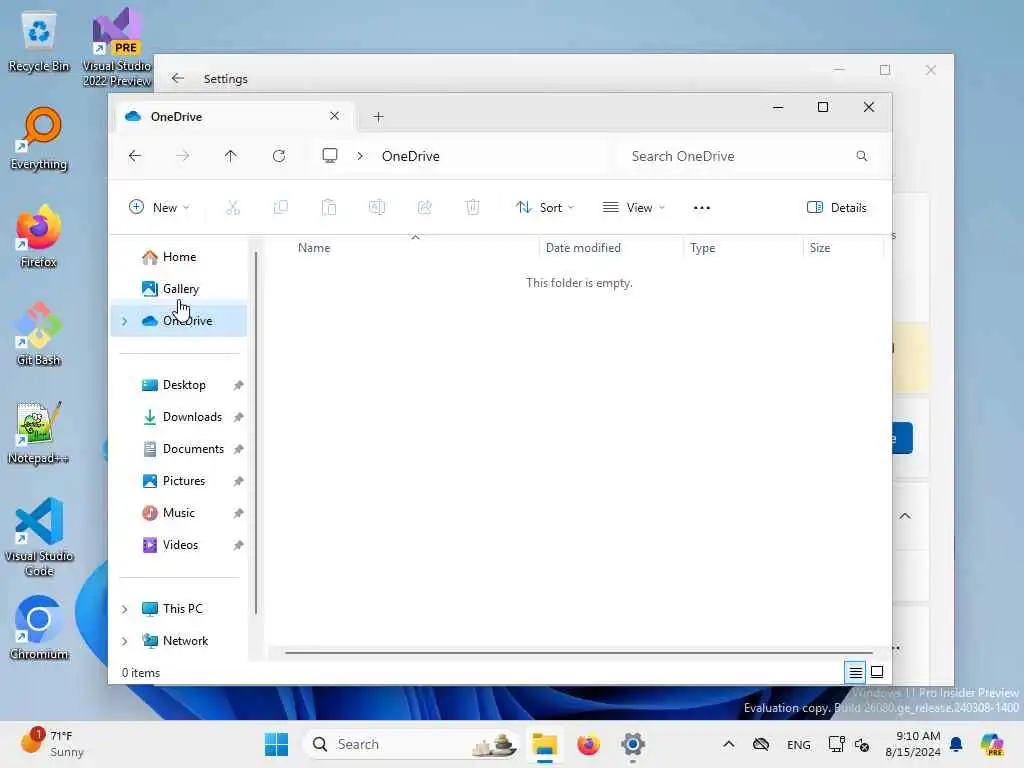The height and width of the screenshot is (768, 1024).
Task: Open Firefox from taskbar
Action: coord(588,744)
